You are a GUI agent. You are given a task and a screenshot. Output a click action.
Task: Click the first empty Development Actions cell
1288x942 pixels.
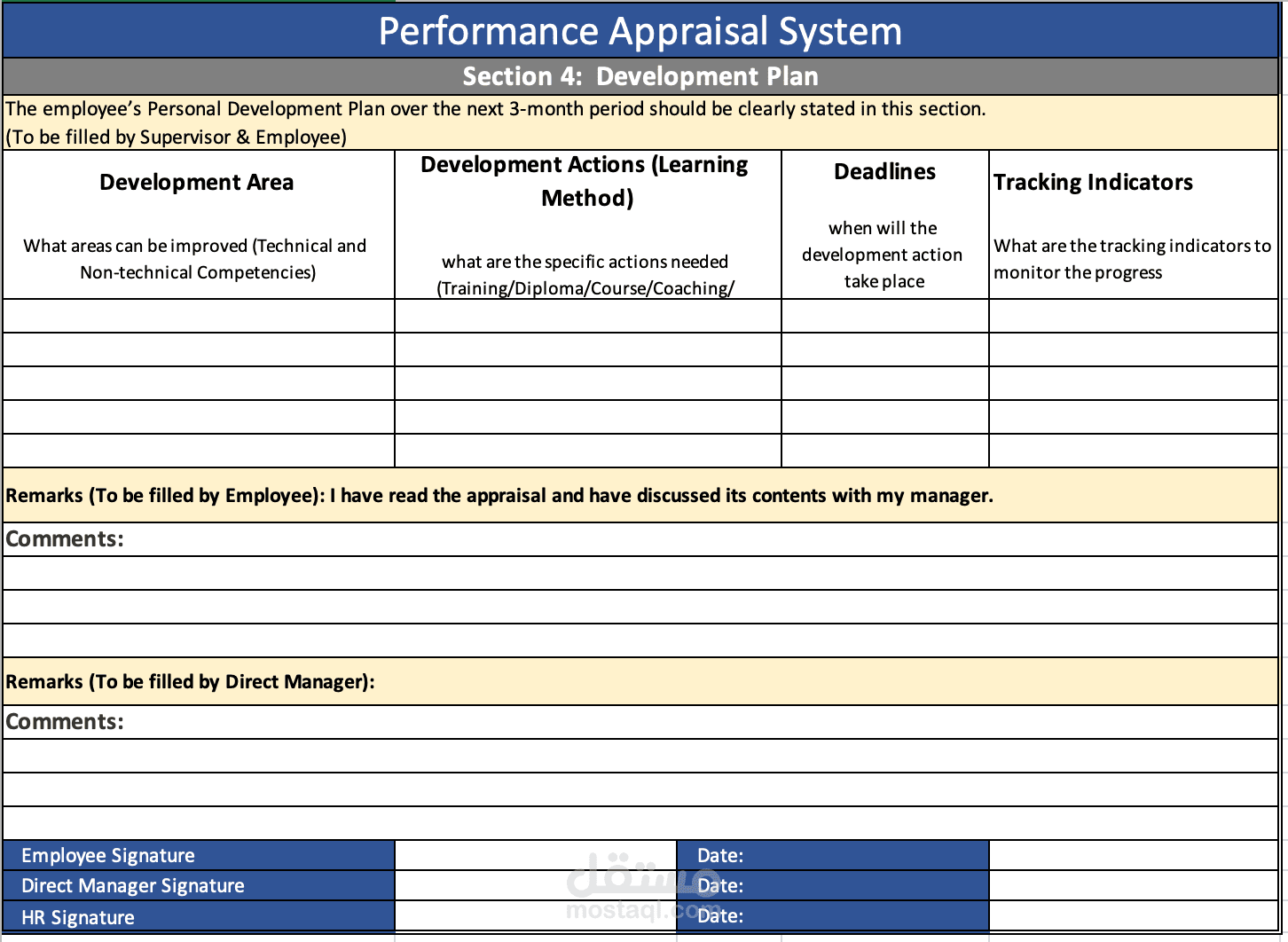tap(587, 316)
